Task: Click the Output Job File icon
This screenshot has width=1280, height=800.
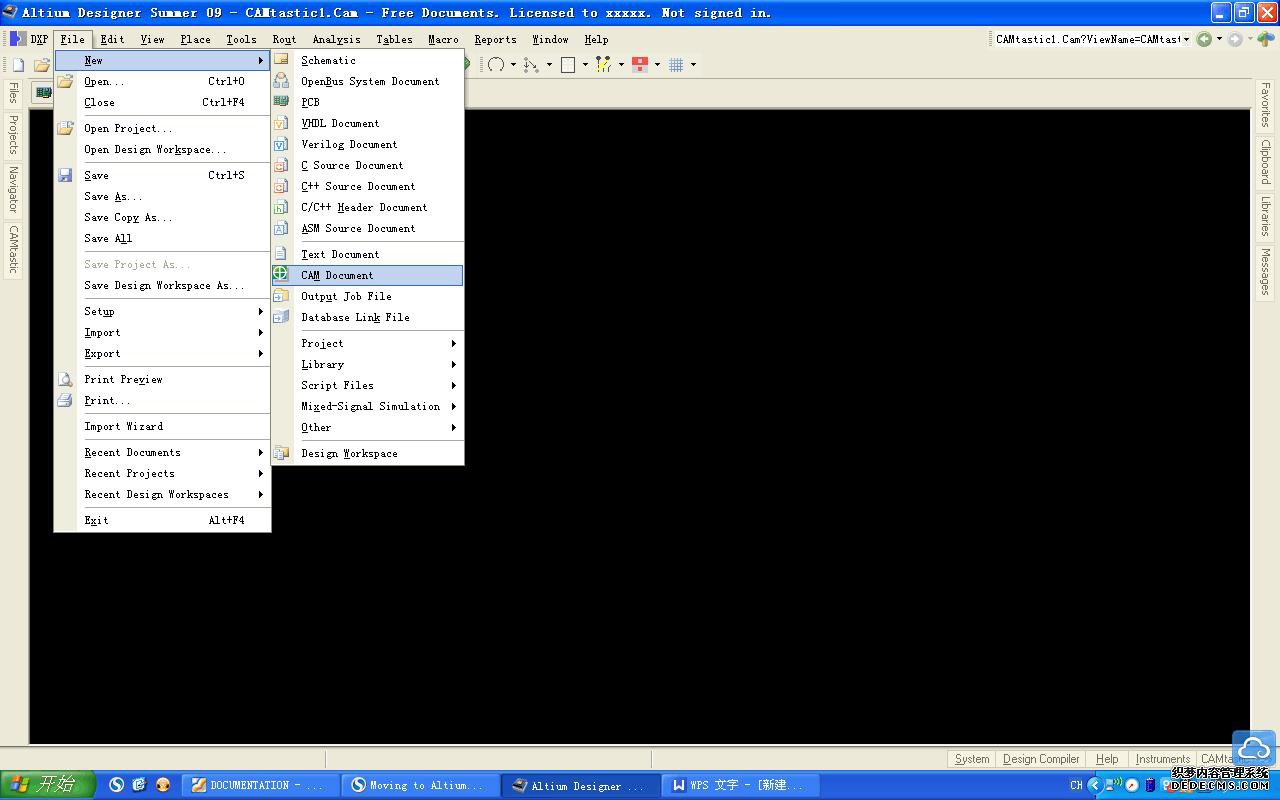Action: [x=281, y=296]
